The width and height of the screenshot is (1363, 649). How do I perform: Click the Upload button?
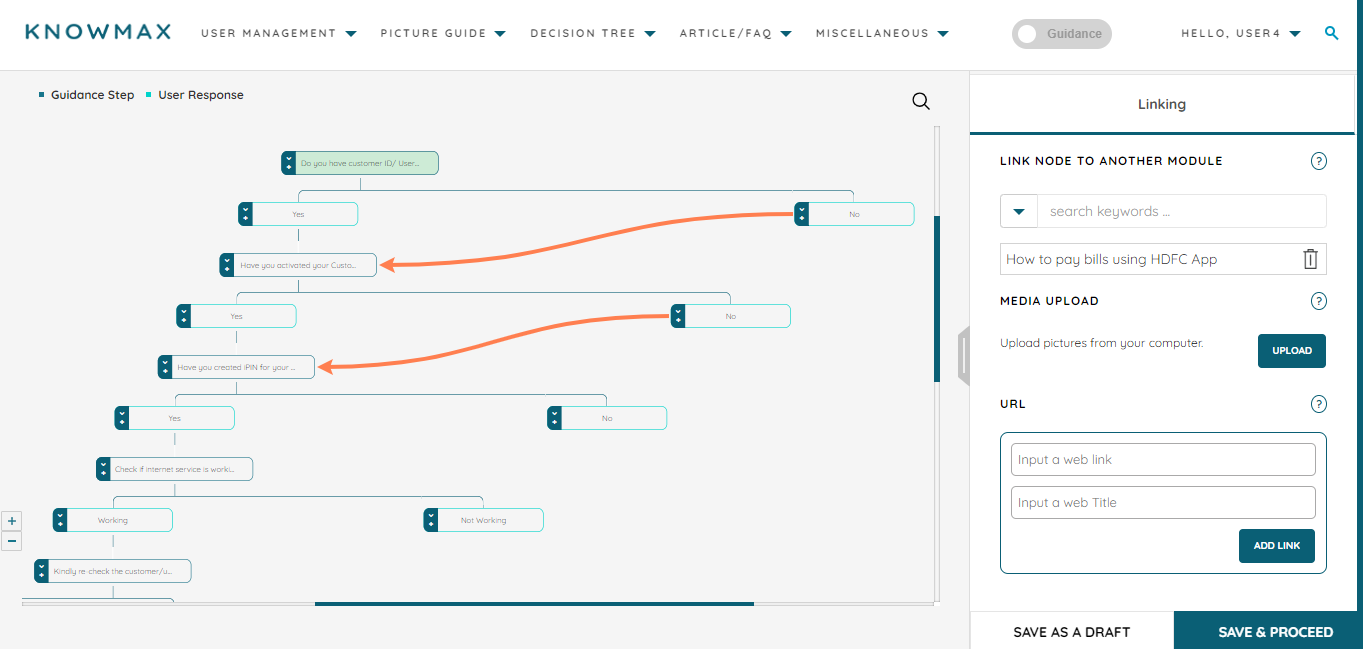click(1292, 351)
